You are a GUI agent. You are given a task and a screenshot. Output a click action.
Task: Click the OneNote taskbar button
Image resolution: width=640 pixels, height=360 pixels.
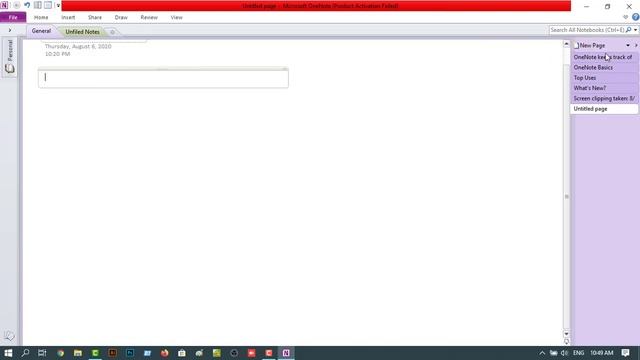click(x=286, y=353)
